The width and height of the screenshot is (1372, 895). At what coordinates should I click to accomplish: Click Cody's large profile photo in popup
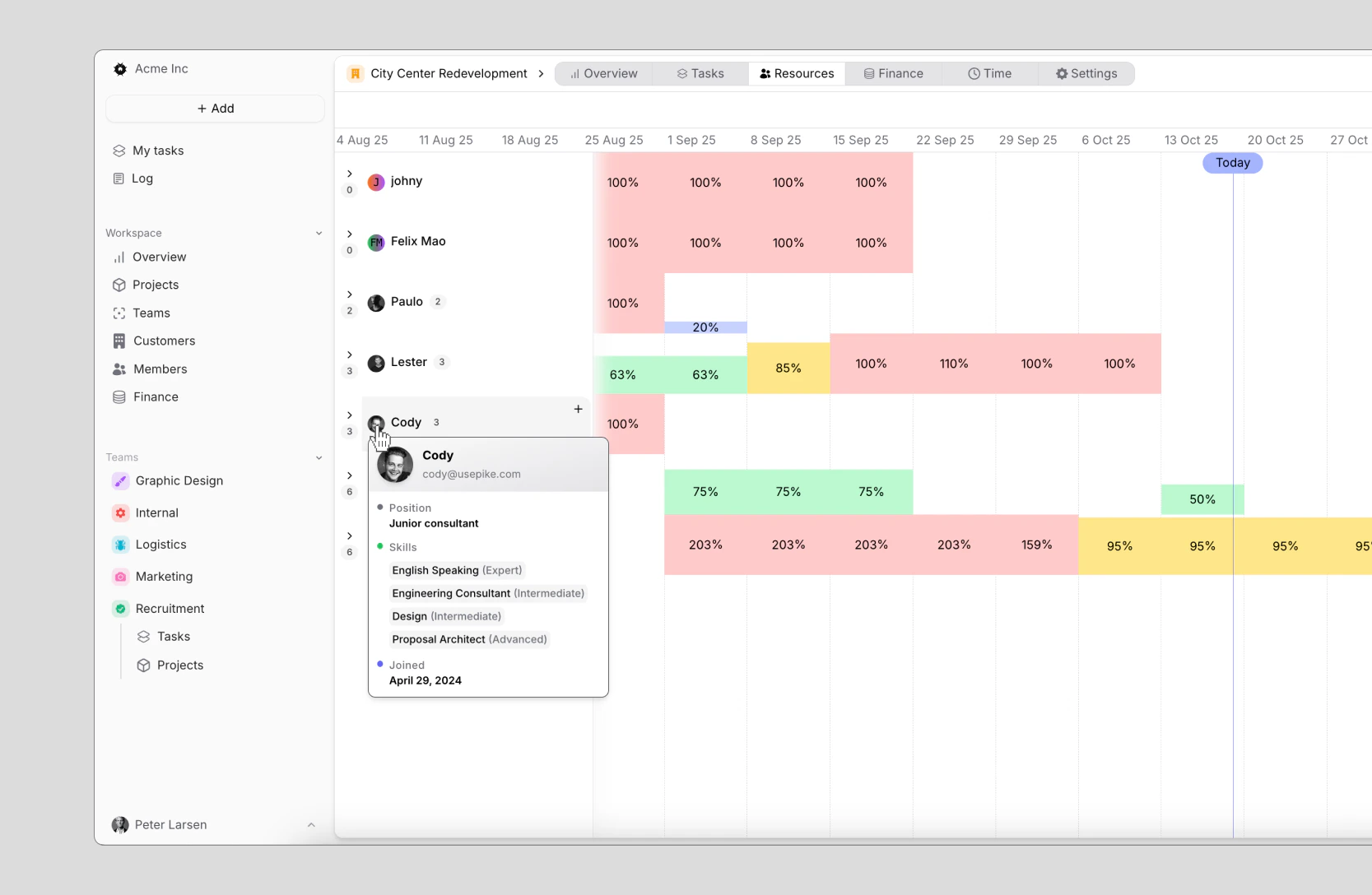[395, 465]
